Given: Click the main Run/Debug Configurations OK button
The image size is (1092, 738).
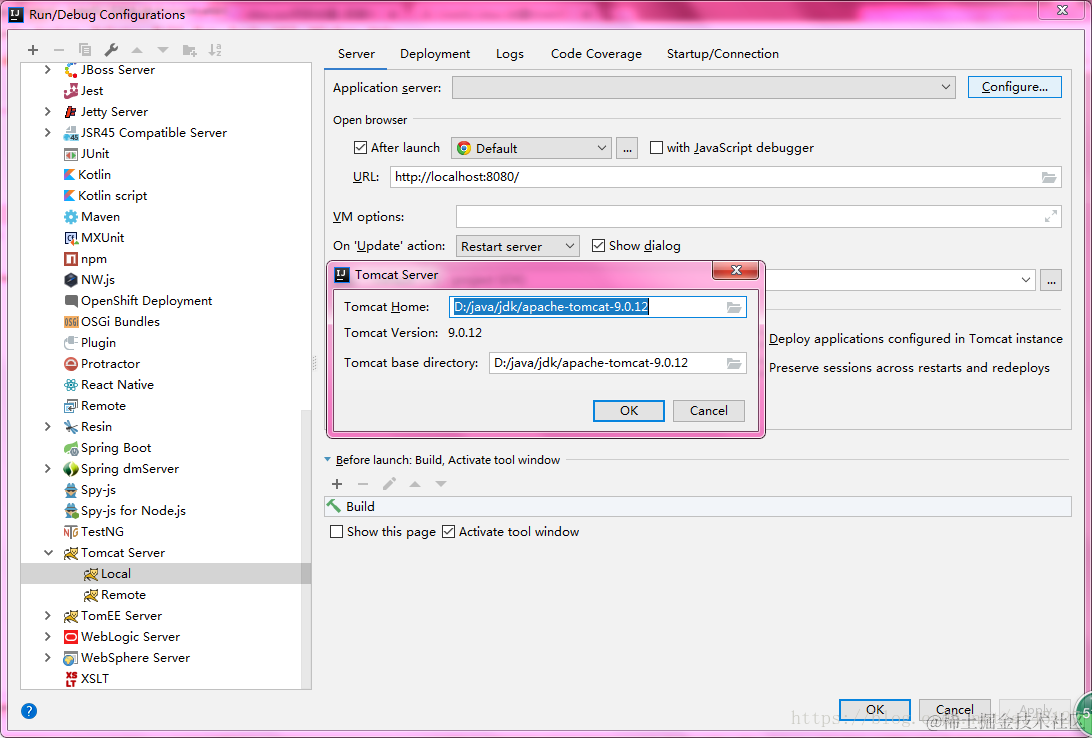Looking at the screenshot, I should (x=875, y=709).
